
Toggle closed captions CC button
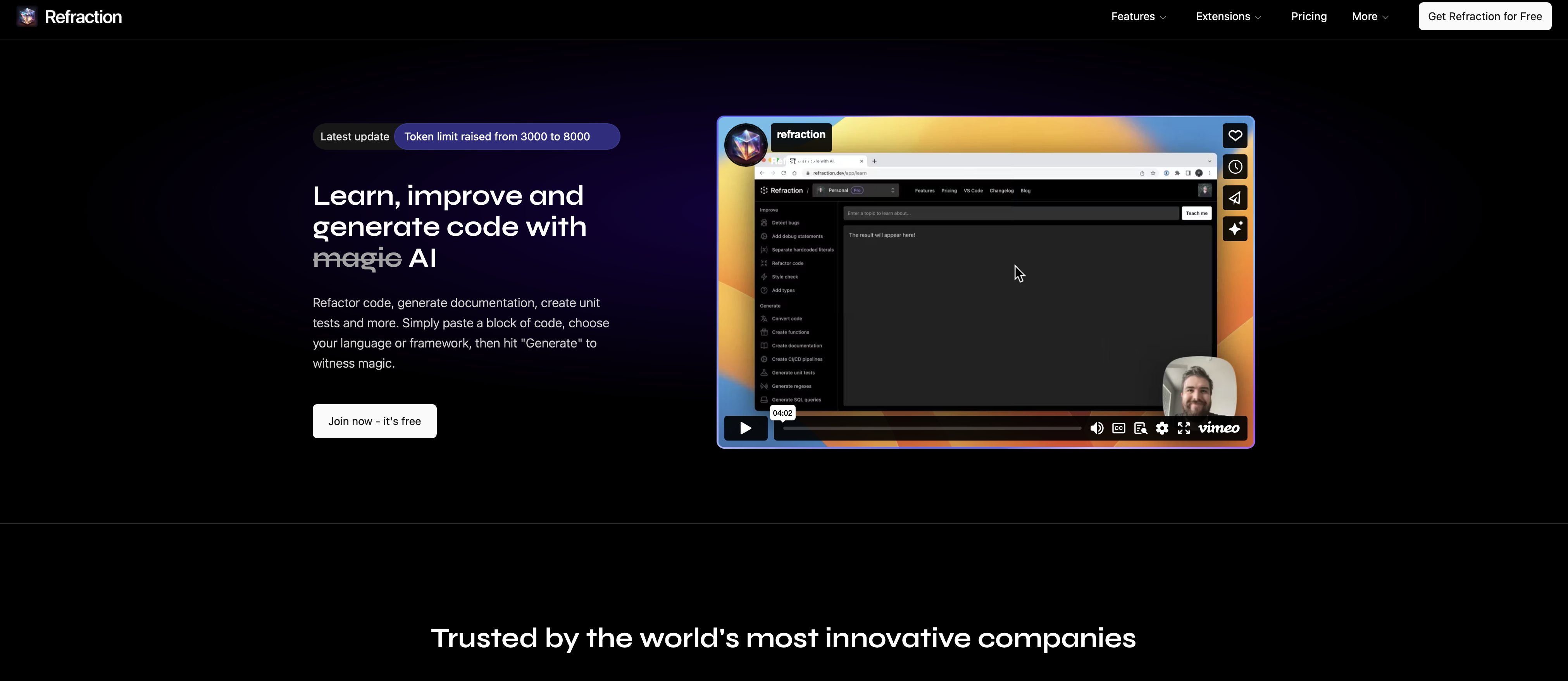[x=1118, y=428]
